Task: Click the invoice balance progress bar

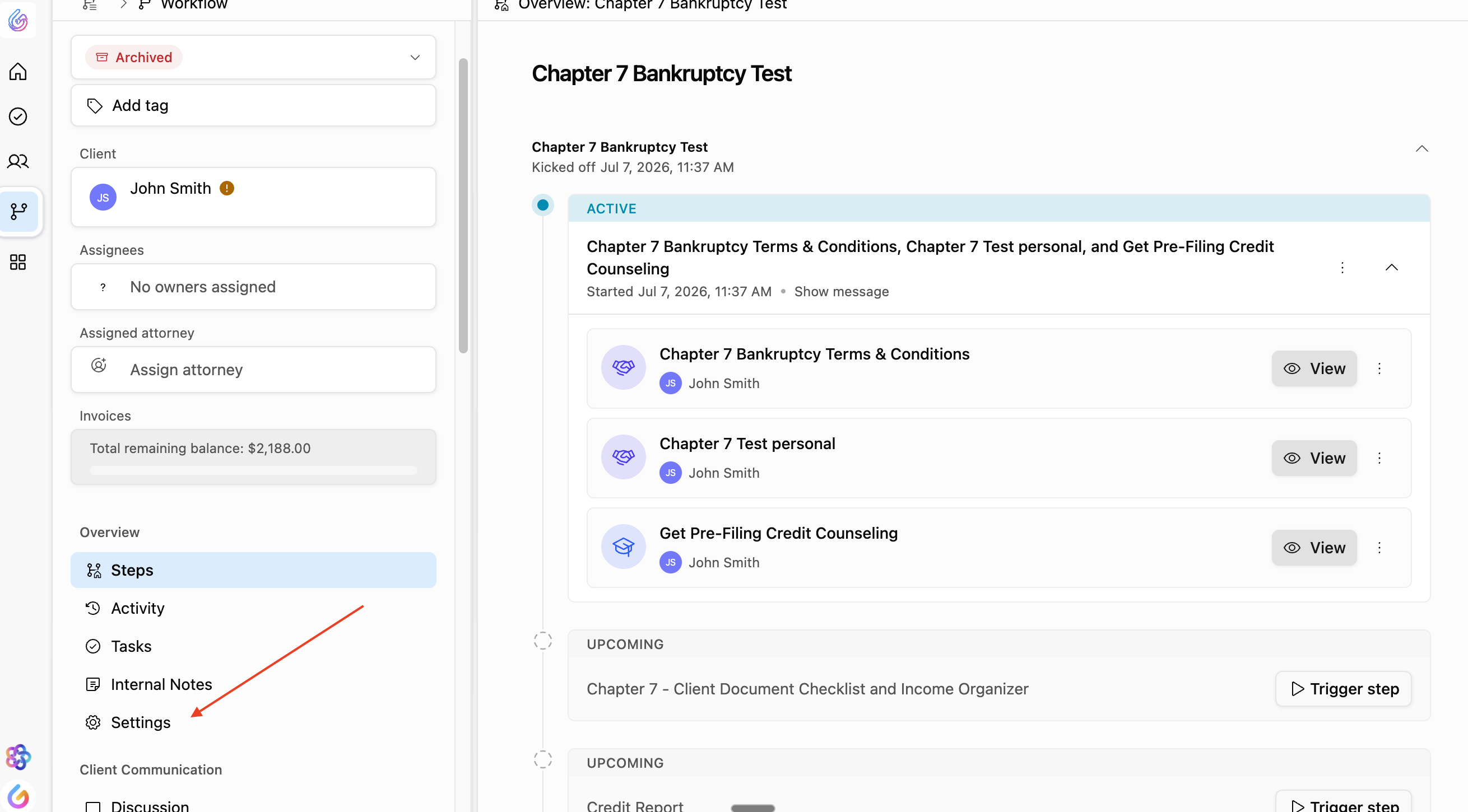Action: 253,470
